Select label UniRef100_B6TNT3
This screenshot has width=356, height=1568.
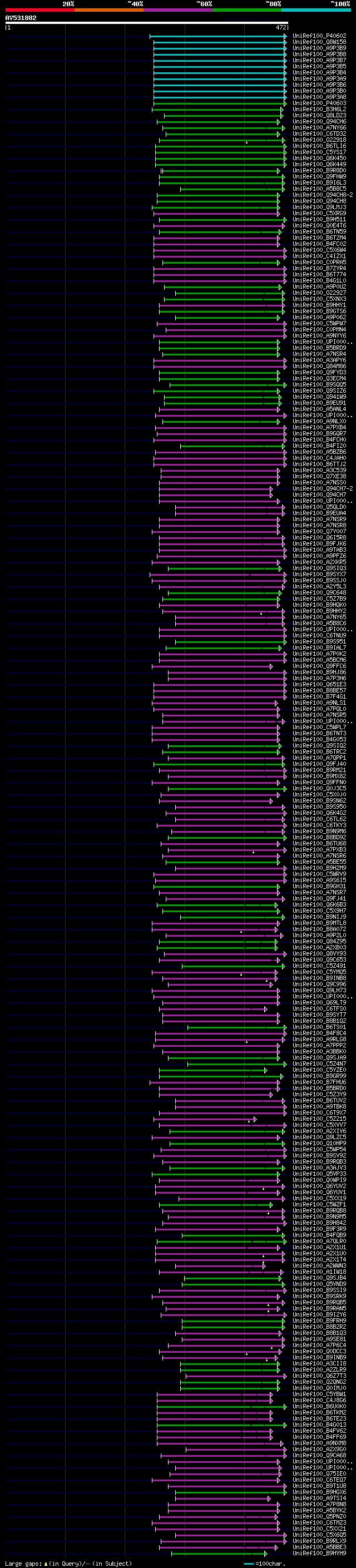coord(319,734)
